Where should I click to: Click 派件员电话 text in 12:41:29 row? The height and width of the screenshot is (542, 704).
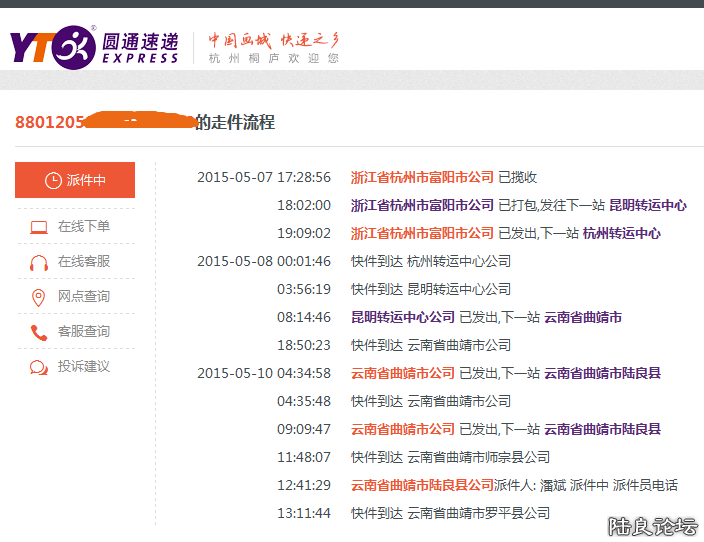coord(645,485)
